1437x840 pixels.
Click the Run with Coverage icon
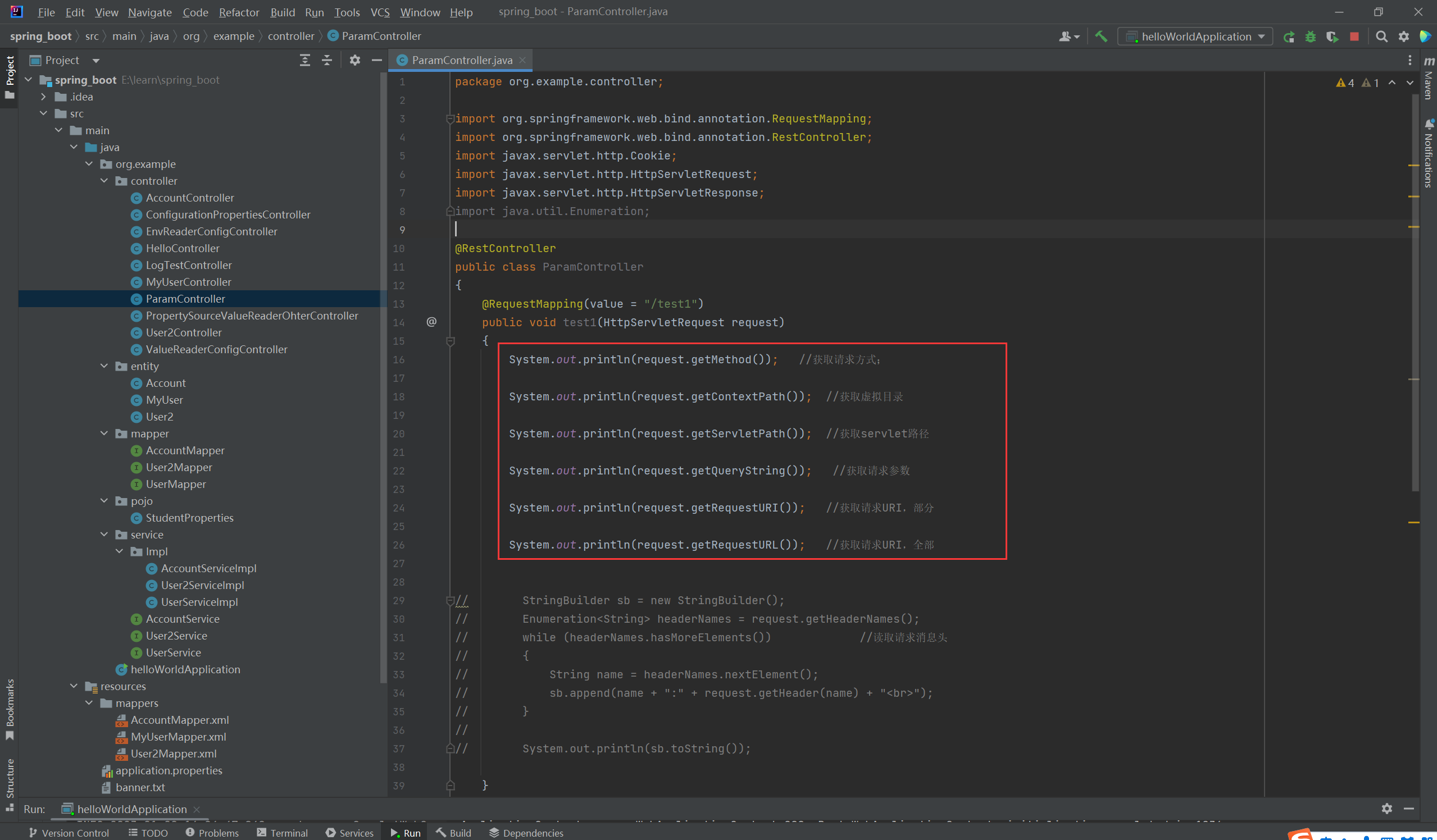point(1332,36)
